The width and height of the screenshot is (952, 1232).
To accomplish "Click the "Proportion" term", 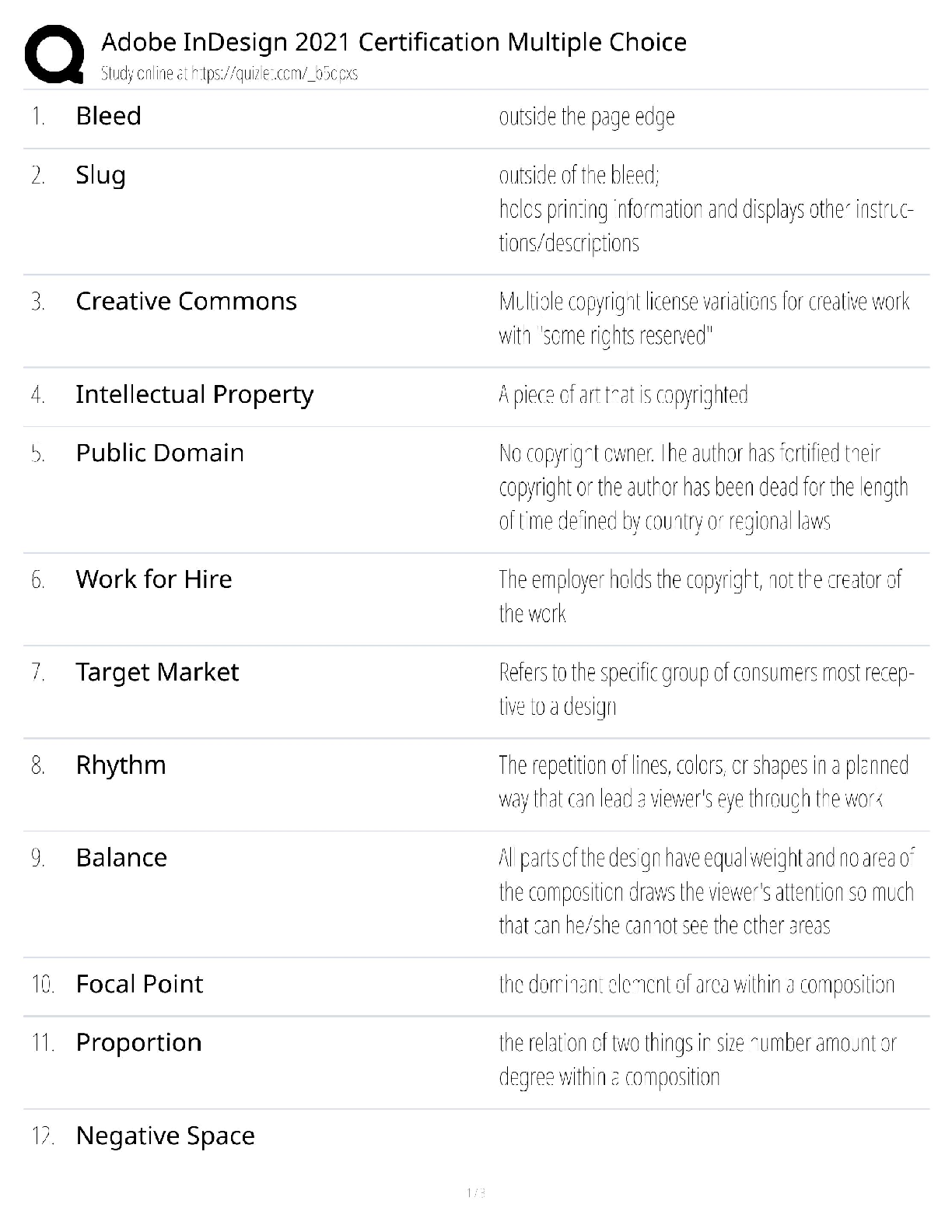I will (x=138, y=1042).
